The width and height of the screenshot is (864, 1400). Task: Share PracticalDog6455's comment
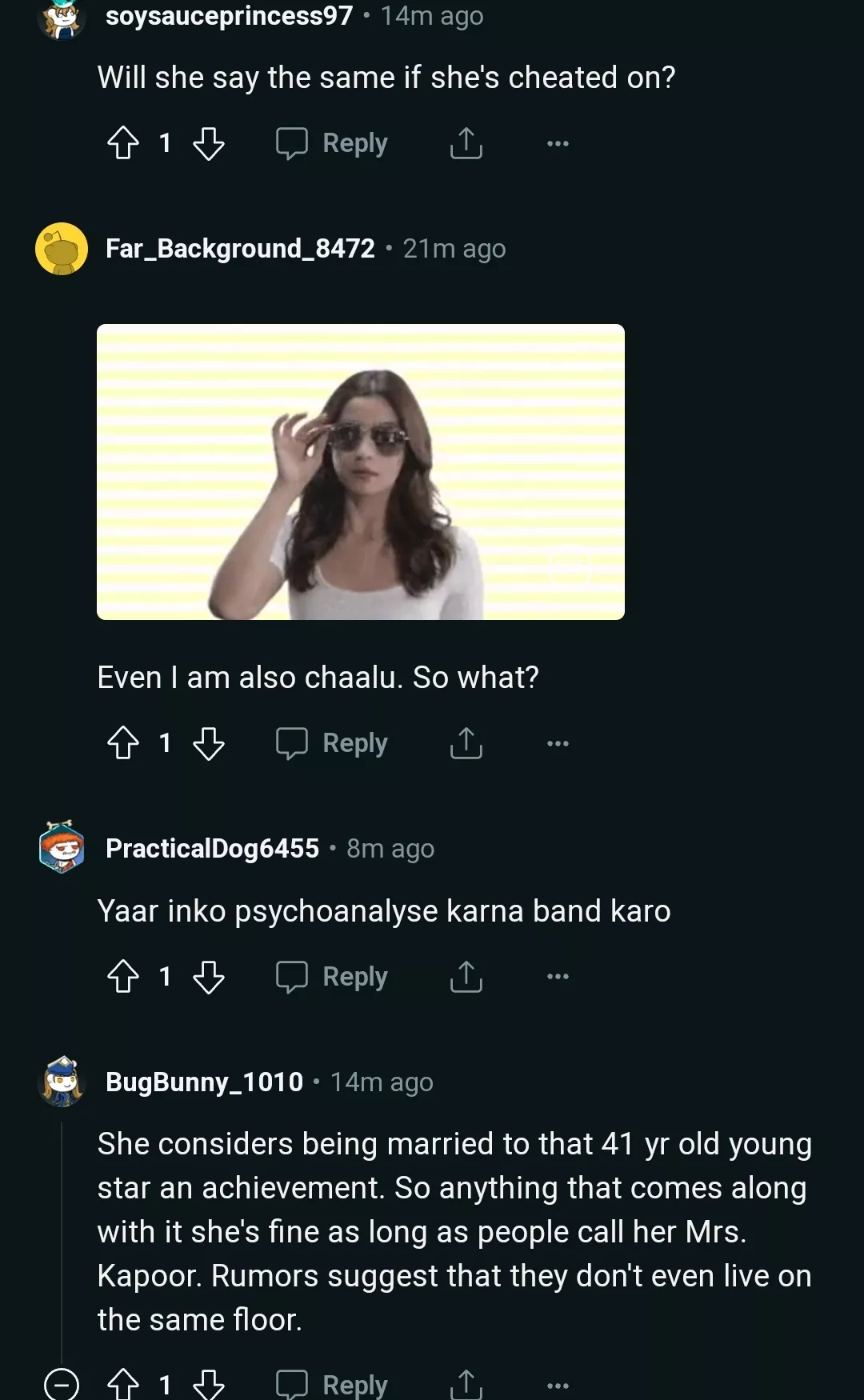pyautogui.click(x=466, y=976)
